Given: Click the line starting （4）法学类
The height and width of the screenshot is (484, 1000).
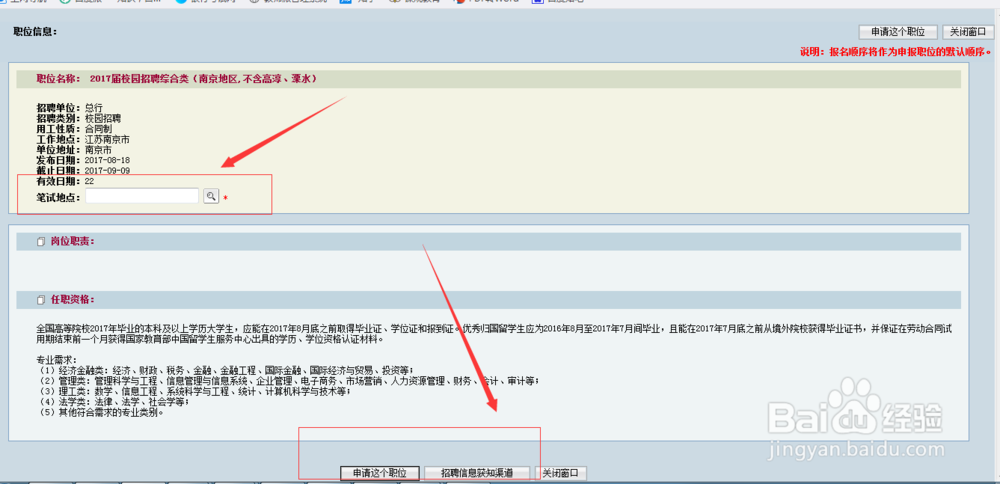Looking at the screenshot, I should (113, 402).
